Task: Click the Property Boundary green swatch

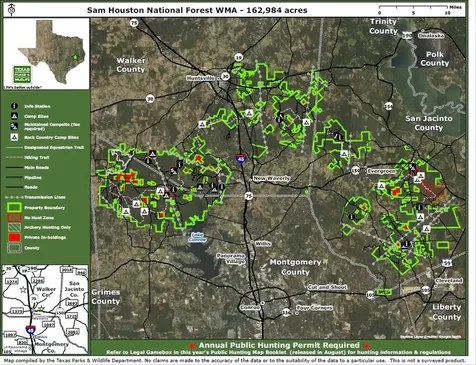Action: 14,207
